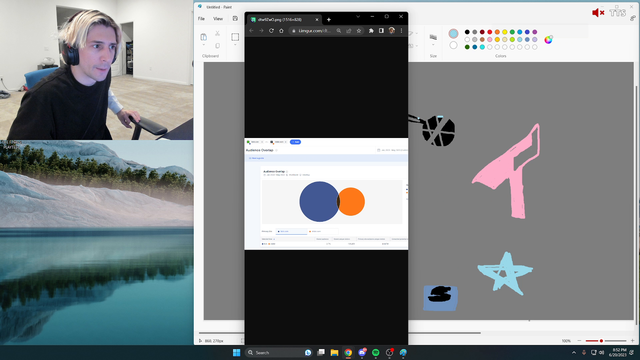Click the Cut scissors icon in Paint

(217, 33)
